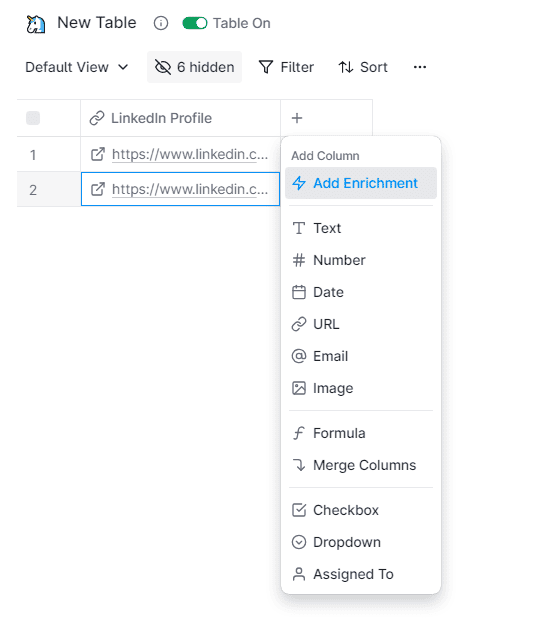Image resolution: width=544 pixels, height=630 pixels.
Task: Open the external link icon in row 2
Action: point(98,189)
